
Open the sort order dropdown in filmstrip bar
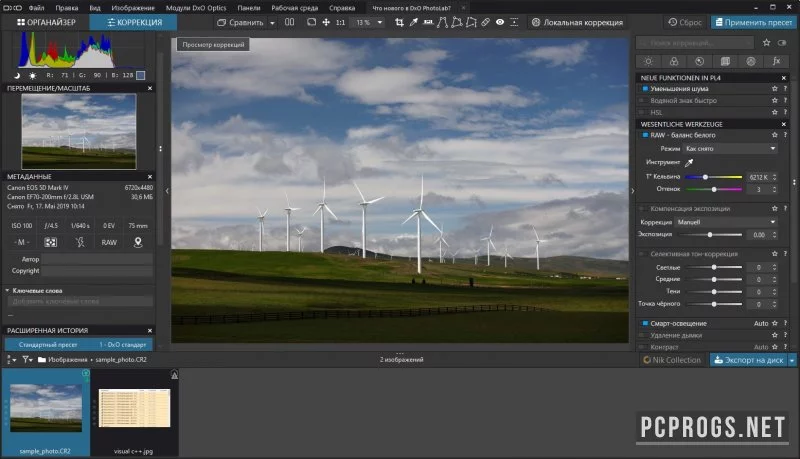[x=11, y=360]
